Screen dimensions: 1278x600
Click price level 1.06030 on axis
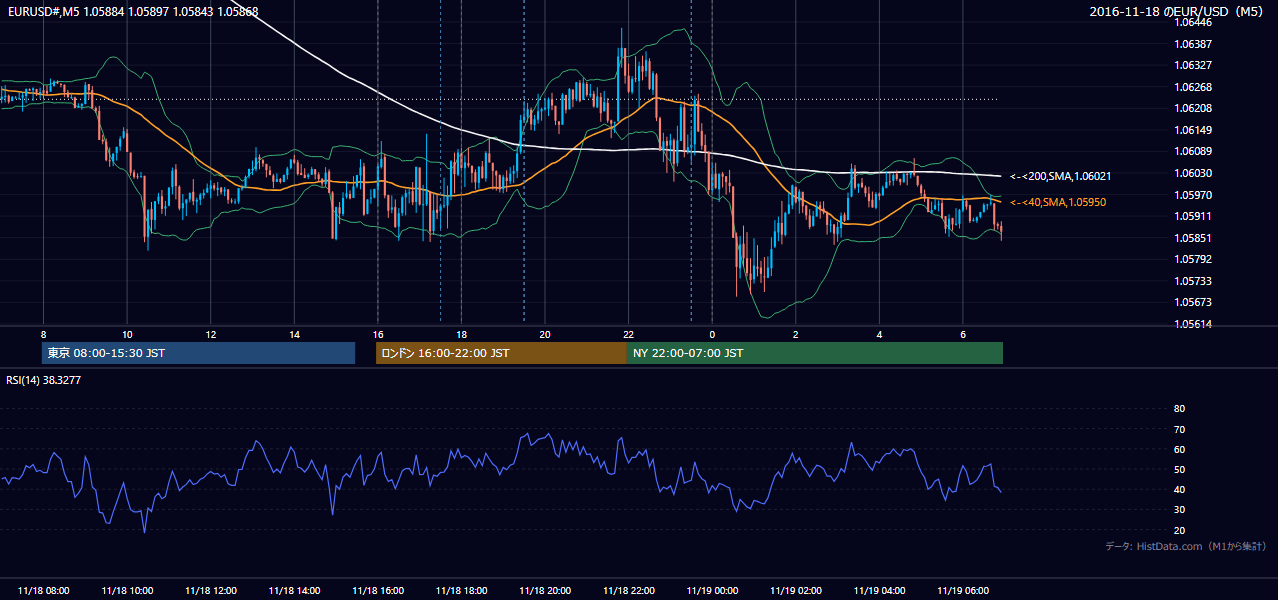(x=1193, y=173)
